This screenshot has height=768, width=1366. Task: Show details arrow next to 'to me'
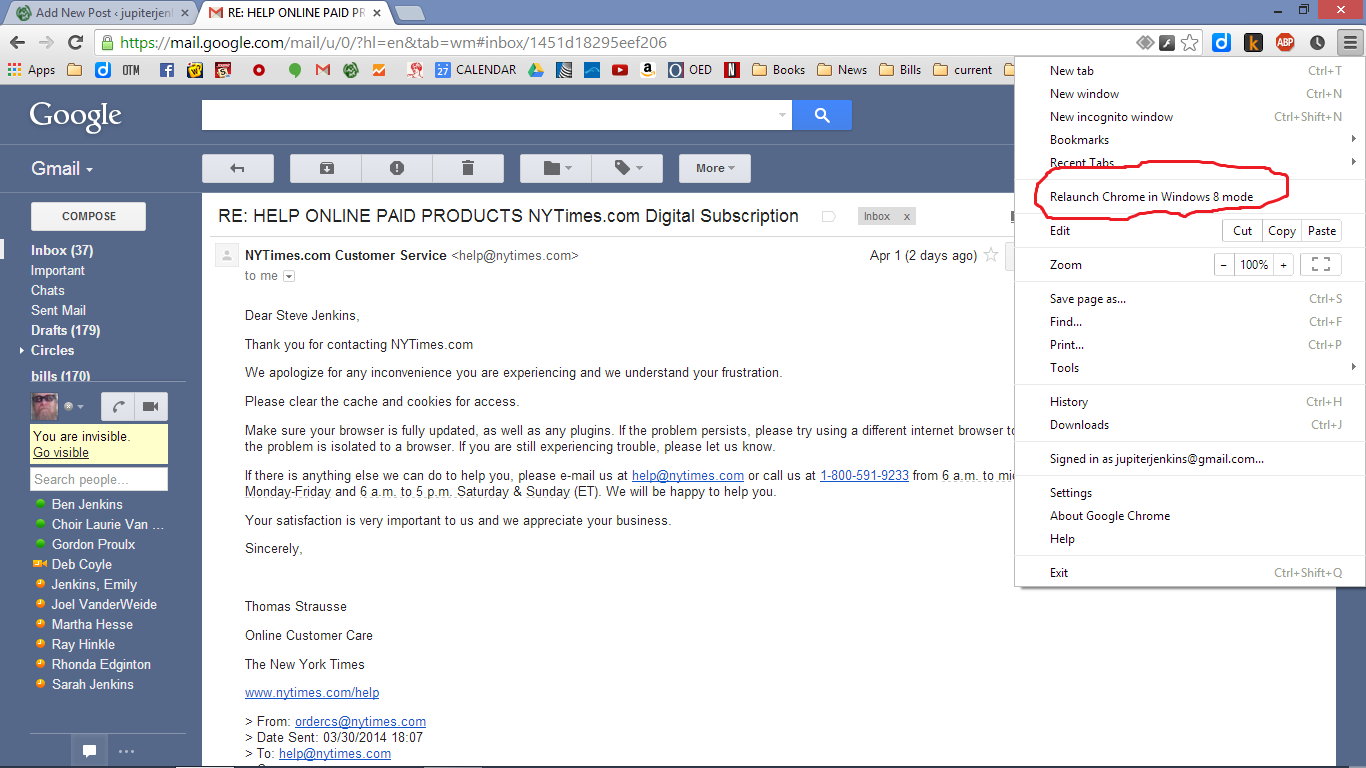tap(289, 276)
